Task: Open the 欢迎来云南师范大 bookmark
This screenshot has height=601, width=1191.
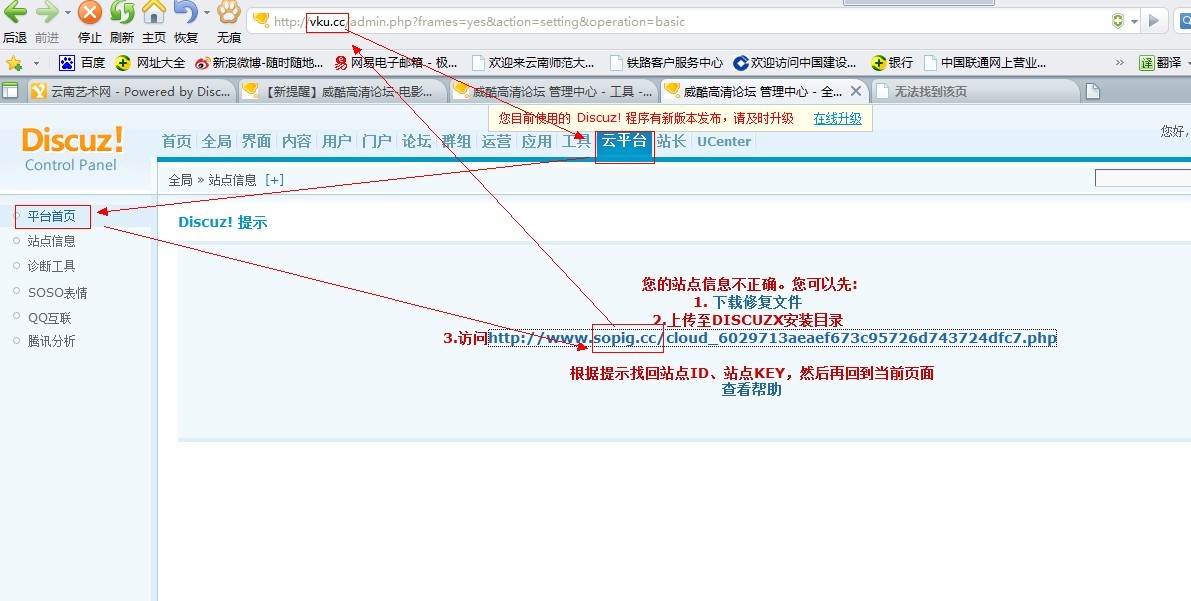Action: [532, 63]
